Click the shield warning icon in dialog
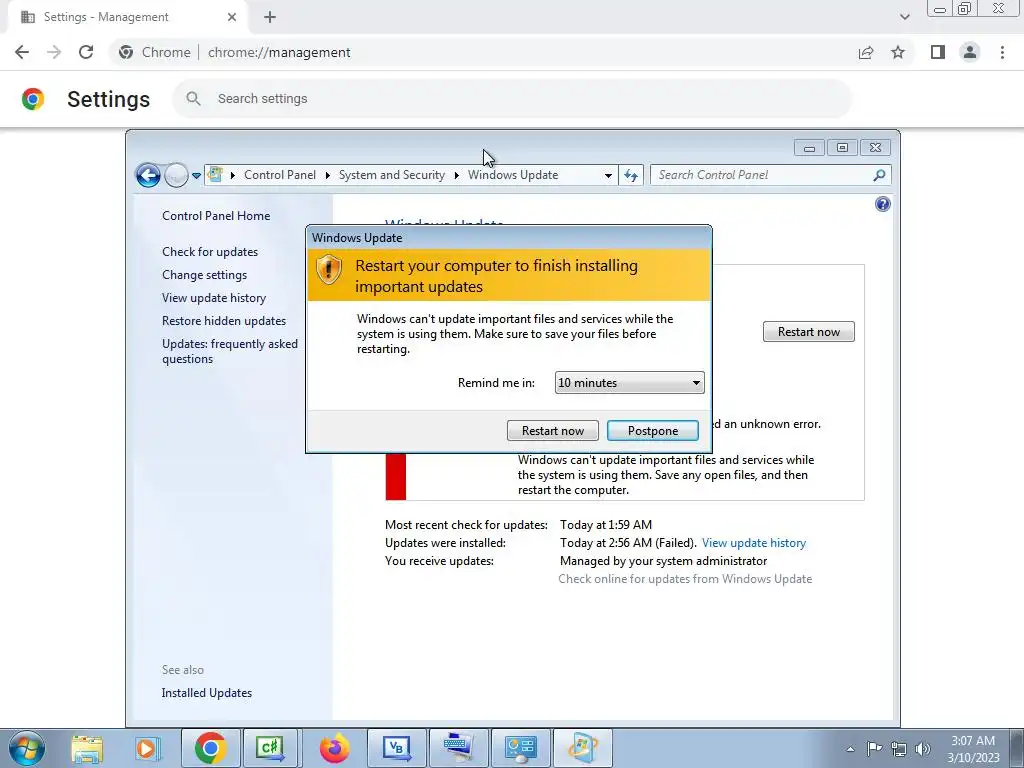The image size is (1024, 768). (x=328, y=269)
